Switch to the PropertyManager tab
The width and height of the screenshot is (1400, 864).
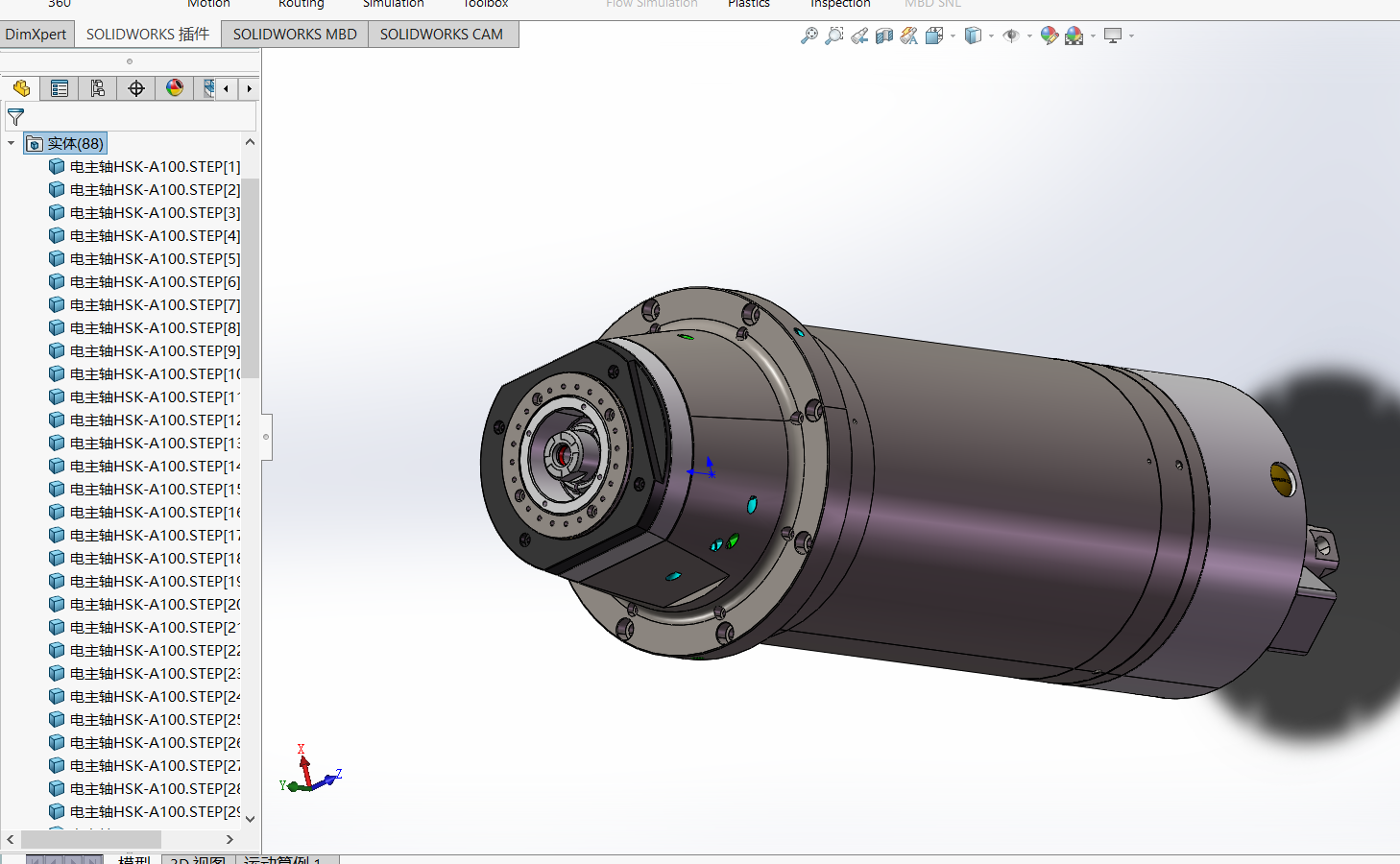pos(60,87)
